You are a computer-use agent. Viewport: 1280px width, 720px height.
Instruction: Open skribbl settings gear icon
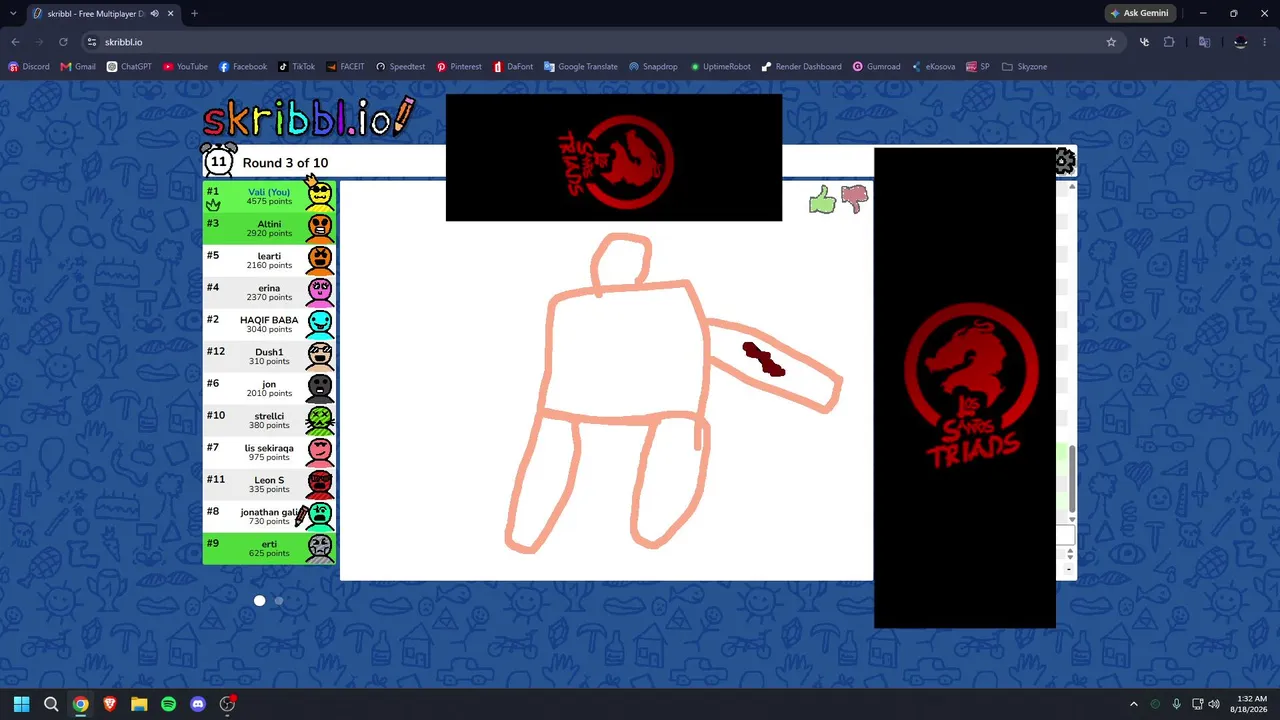tap(1065, 161)
